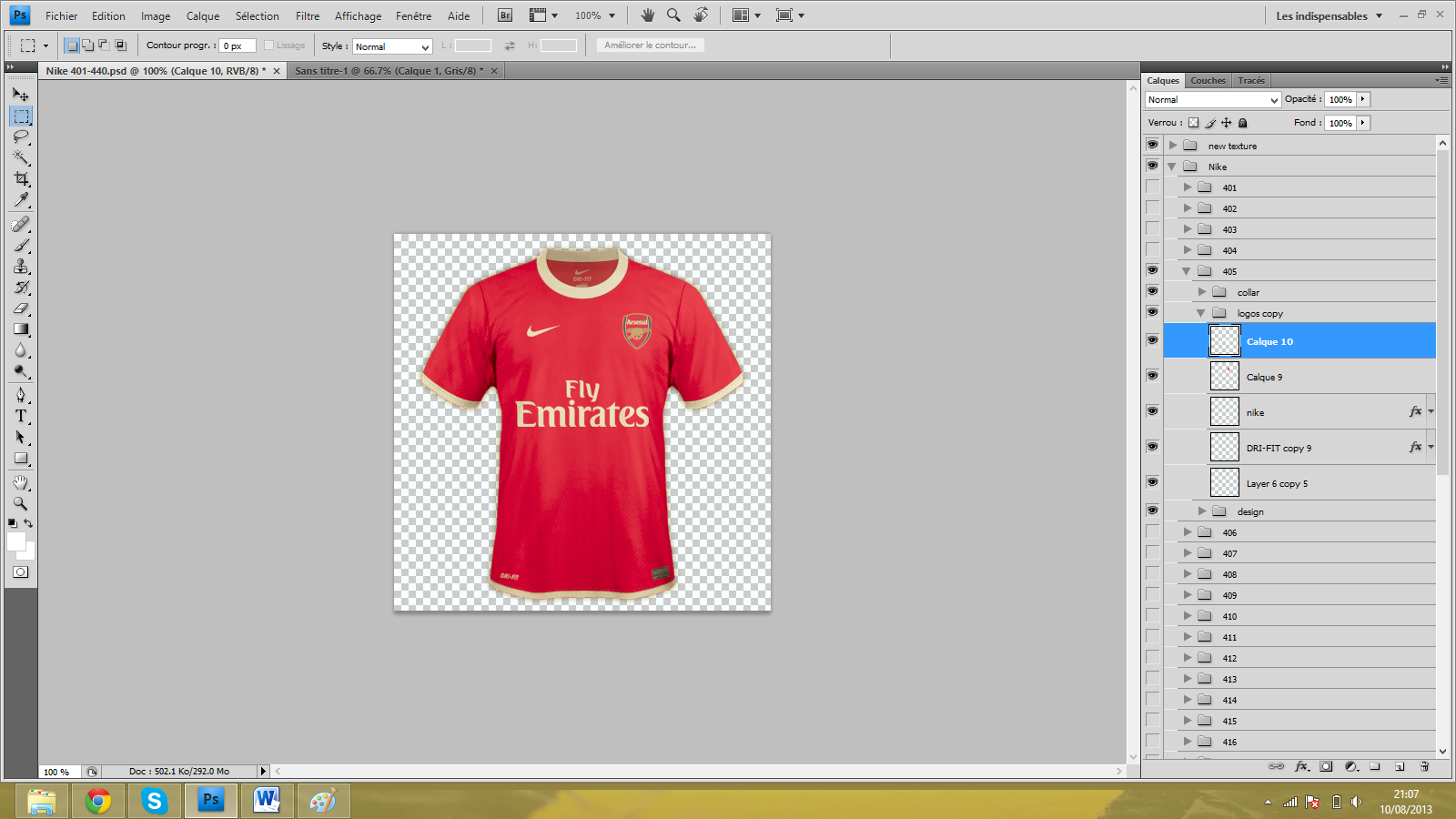Viewport: 1456px width, 819px height.
Task: Show the 401 layer group
Action: pos(1152,187)
